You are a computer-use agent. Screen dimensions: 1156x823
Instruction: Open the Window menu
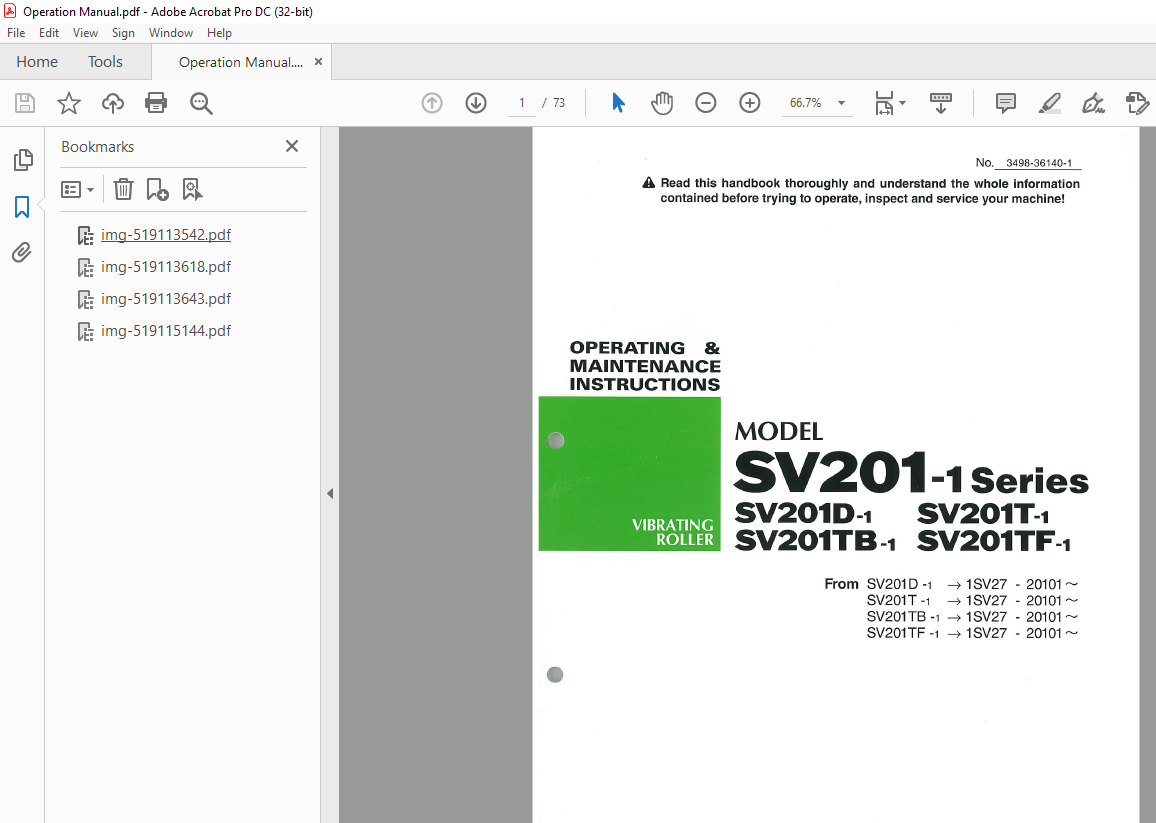pyautogui.click(x=171, y=32)
